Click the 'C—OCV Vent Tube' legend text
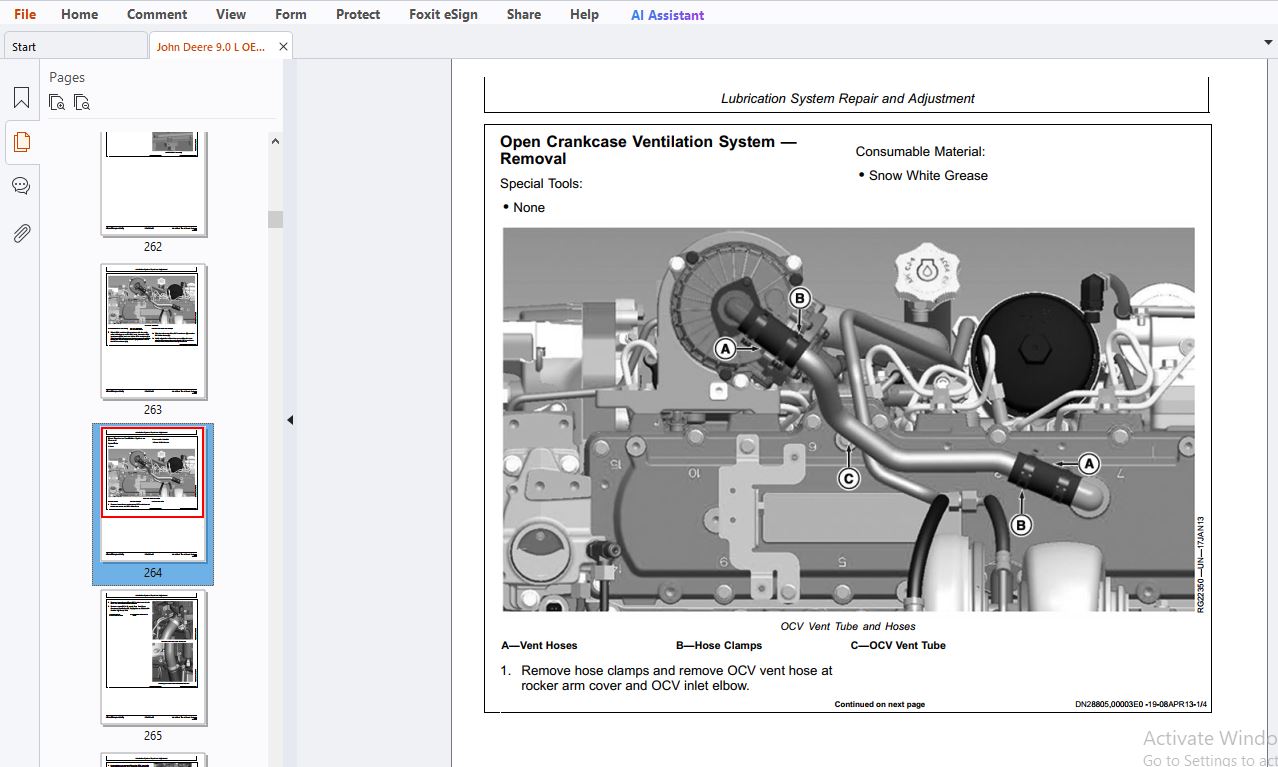 898,645
